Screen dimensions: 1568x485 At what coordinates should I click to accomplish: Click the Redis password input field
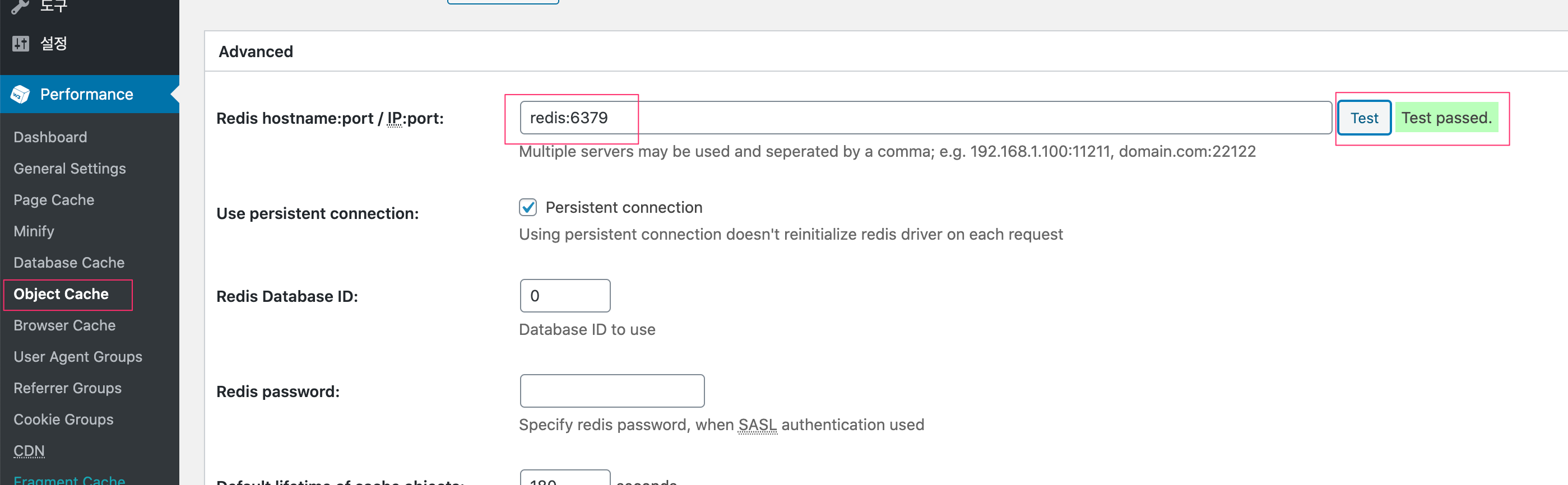point(612,391)
